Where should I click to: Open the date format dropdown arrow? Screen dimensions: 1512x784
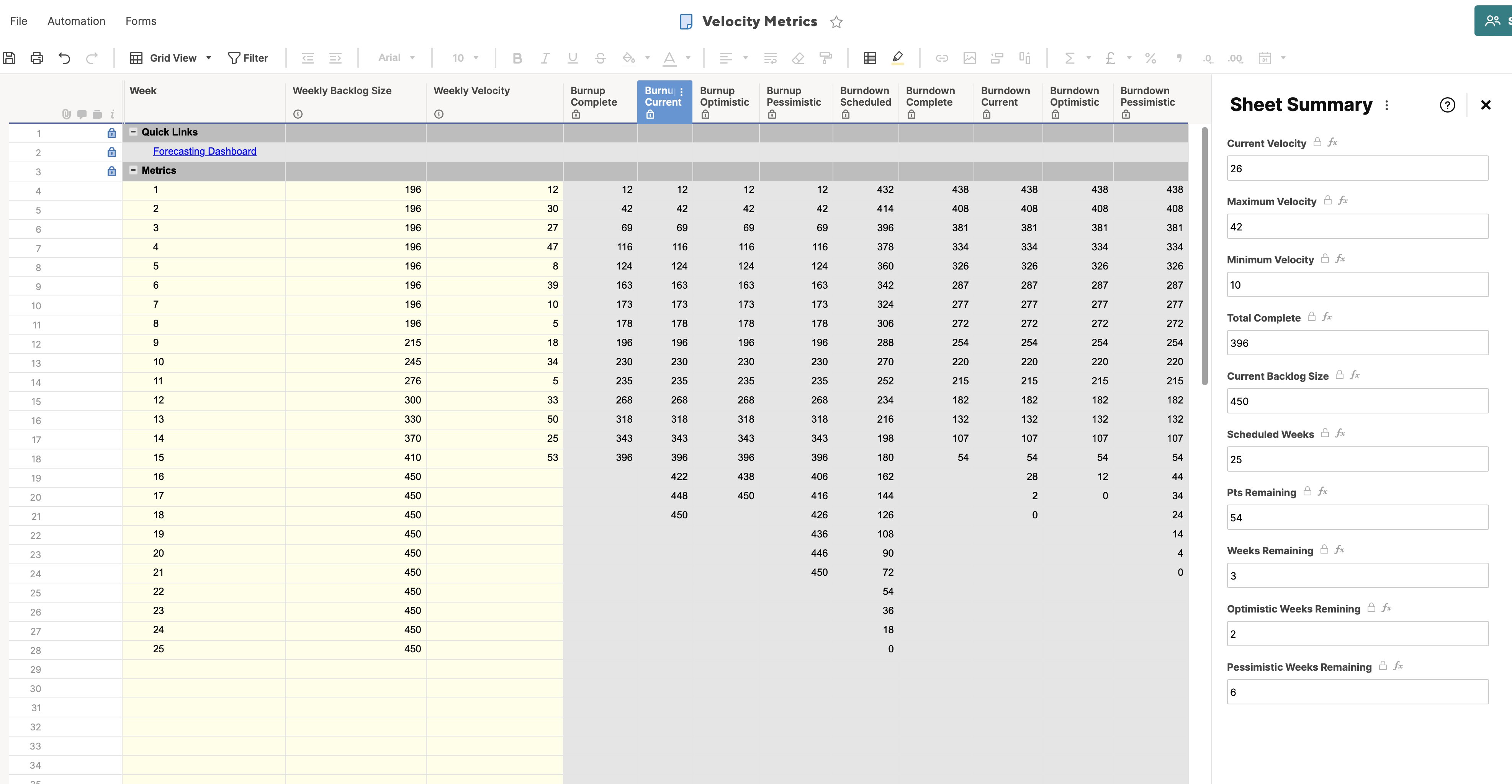coord(1283,58)
